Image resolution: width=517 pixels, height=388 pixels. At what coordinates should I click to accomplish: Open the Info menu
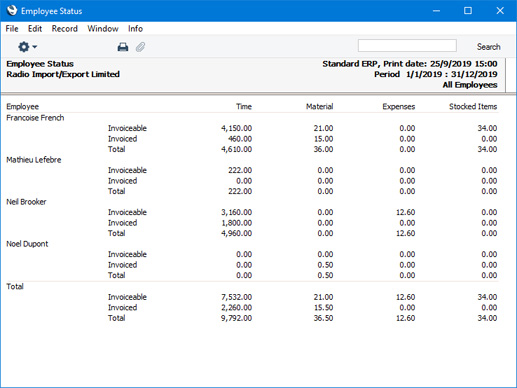(x=135, y=29)
